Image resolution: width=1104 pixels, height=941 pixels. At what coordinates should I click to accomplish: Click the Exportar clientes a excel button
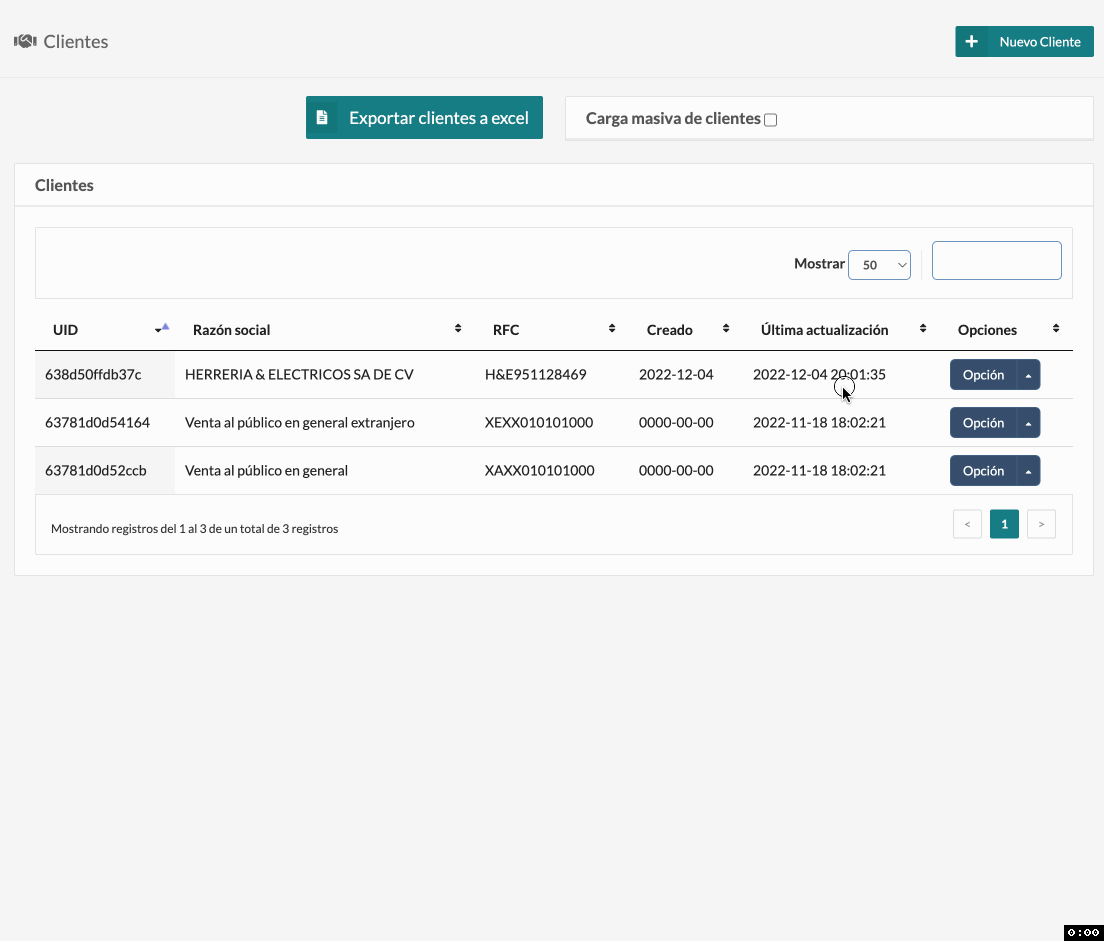tap(424, 117)
